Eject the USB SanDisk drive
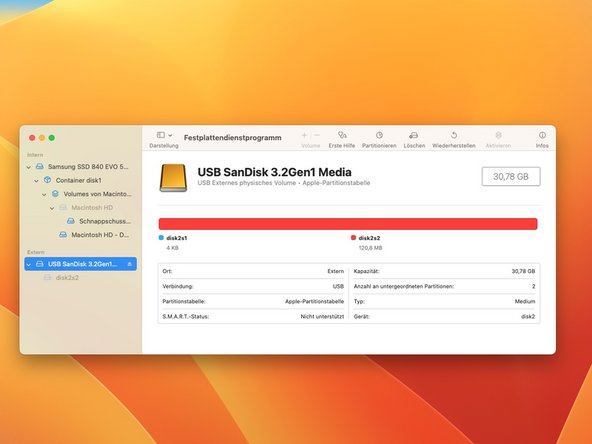 click(130, 264)
